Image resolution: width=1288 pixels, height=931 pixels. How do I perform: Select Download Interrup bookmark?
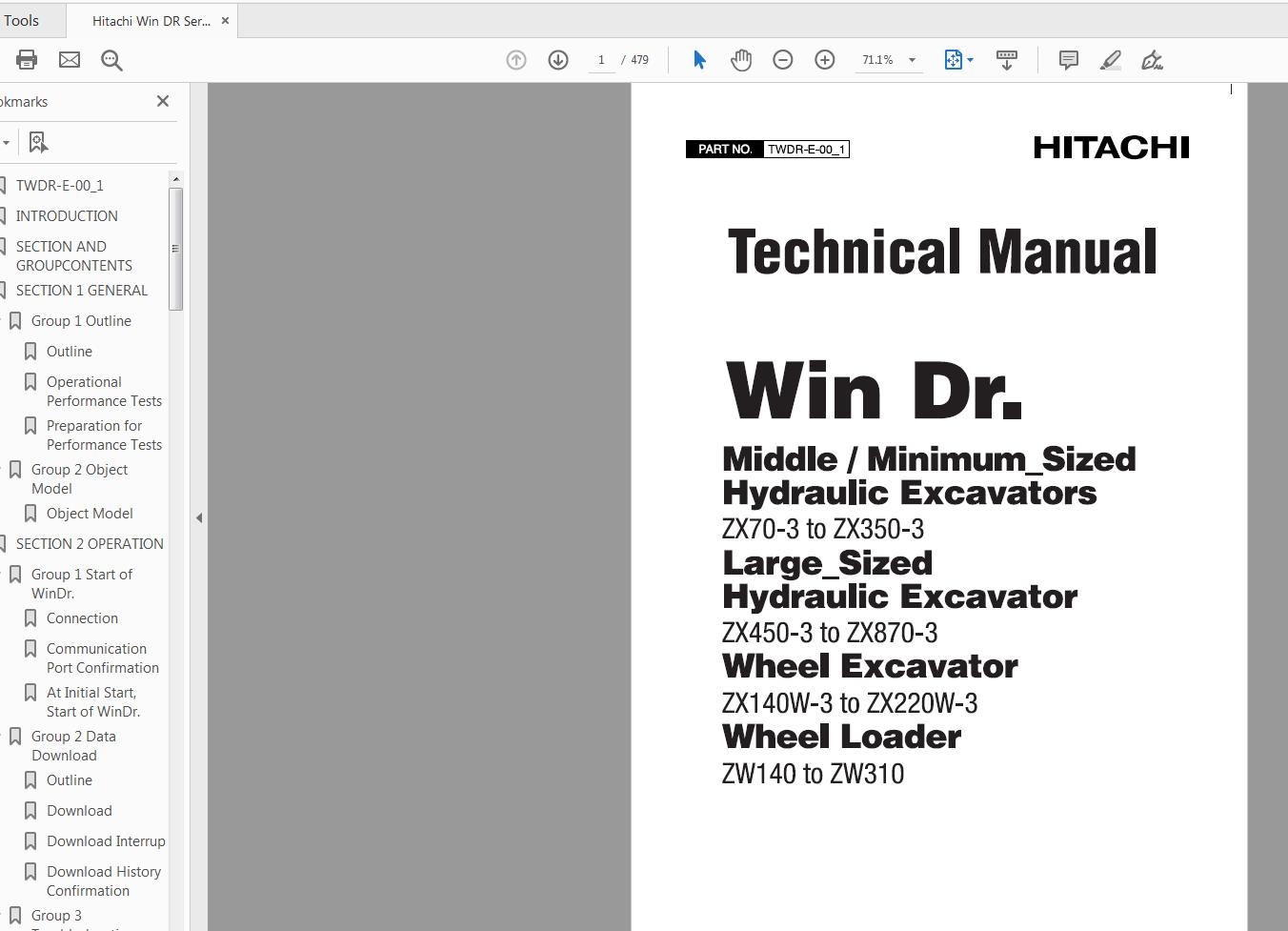click(x=106, y=841)
